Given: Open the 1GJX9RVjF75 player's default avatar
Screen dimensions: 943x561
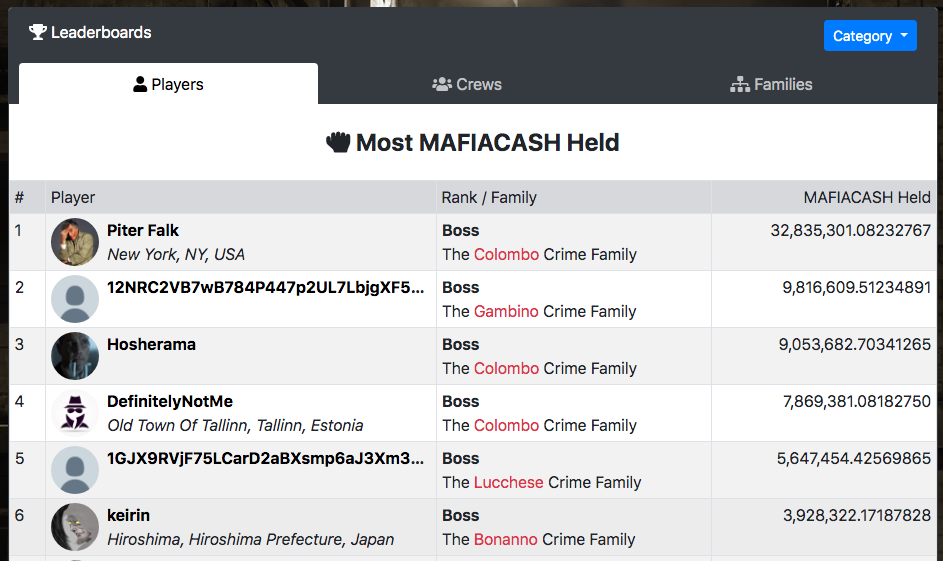Looking at the screenshot, I should pyautogui.click(x=75, y=470).
